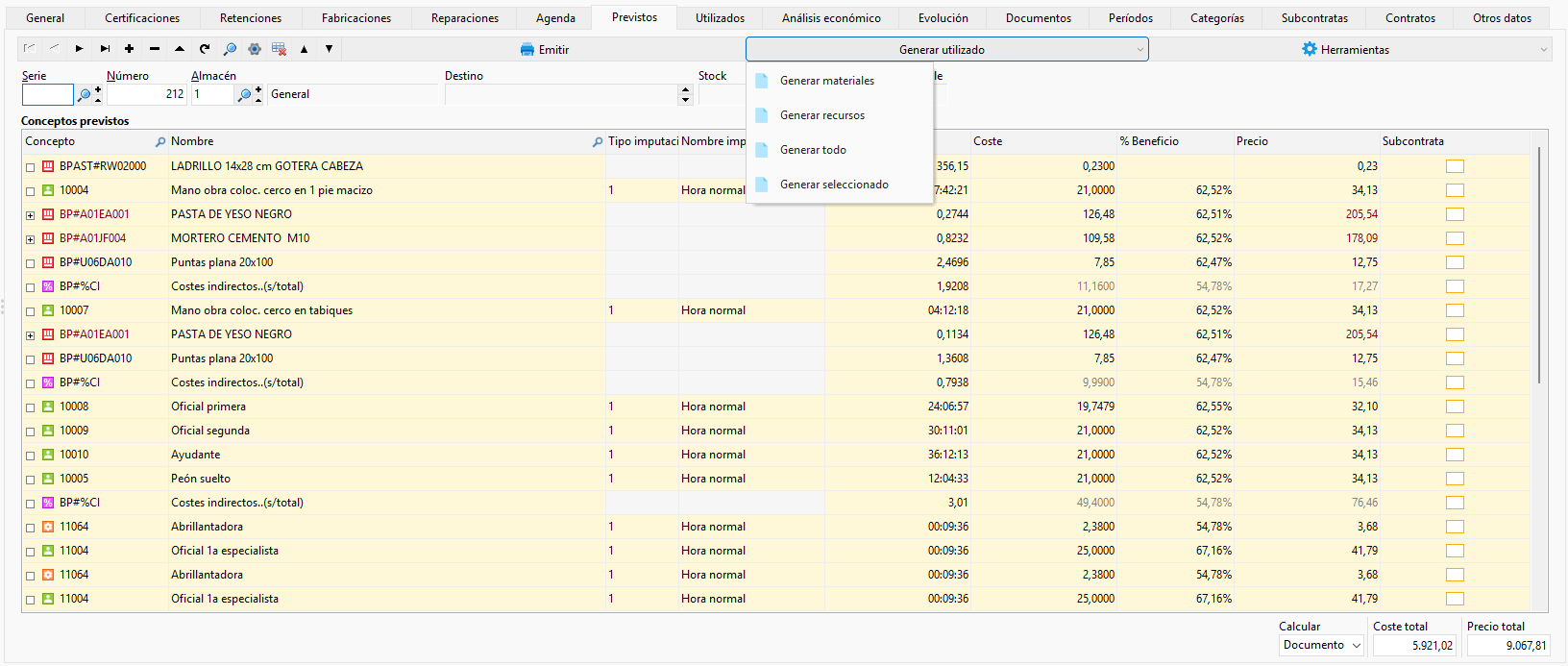Refresh using the circular arrow icon
1568x666 pixels.
click(x=205, y=49)
